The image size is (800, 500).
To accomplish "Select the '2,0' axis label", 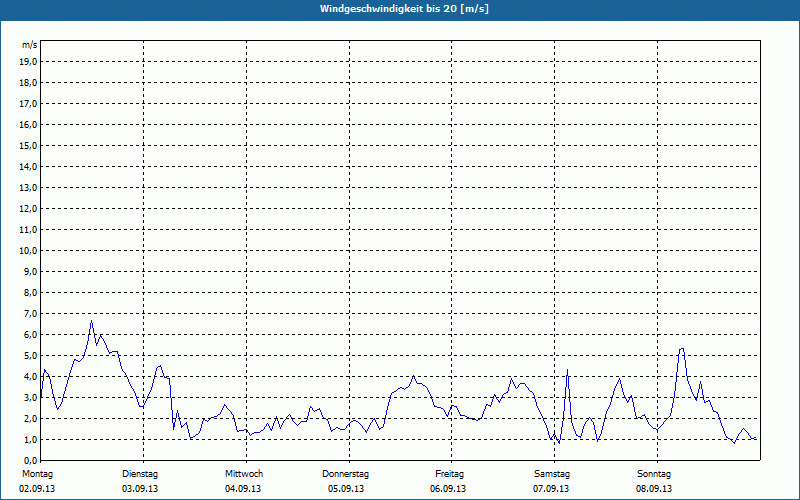I will pyautogui.click(x=31, y=418).
